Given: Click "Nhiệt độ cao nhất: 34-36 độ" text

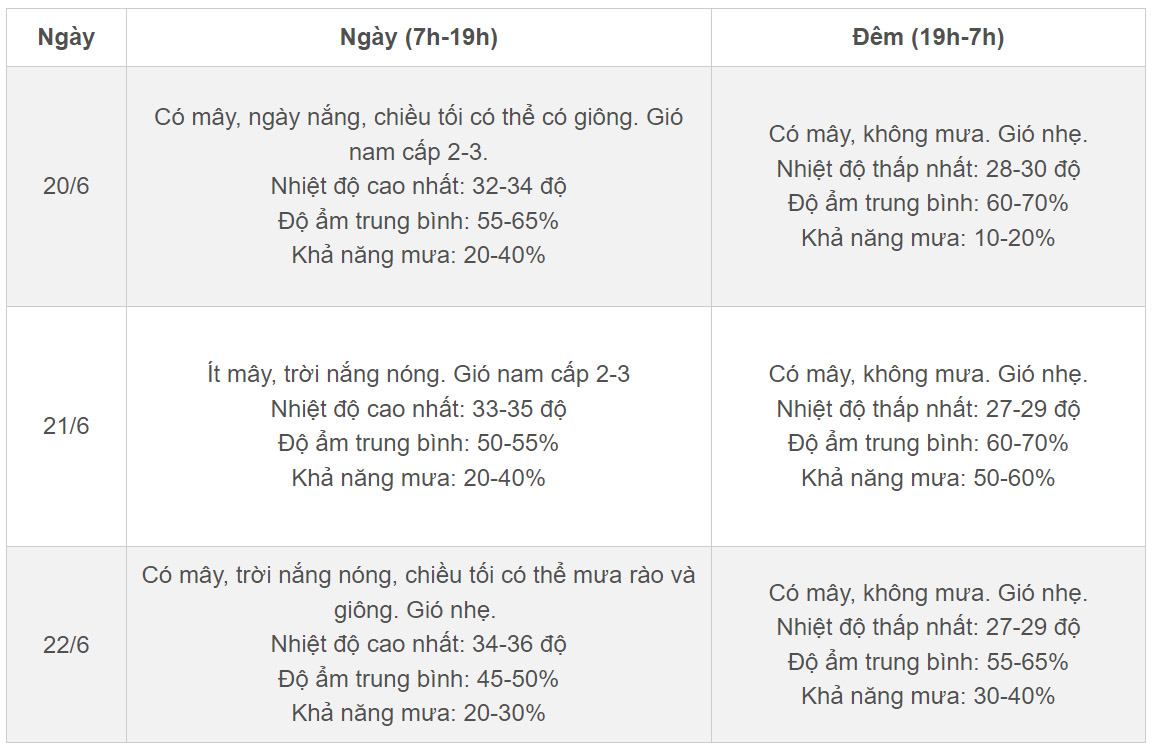Looking at the screenshot, I should pyautogui.click(x=418, y=644).
